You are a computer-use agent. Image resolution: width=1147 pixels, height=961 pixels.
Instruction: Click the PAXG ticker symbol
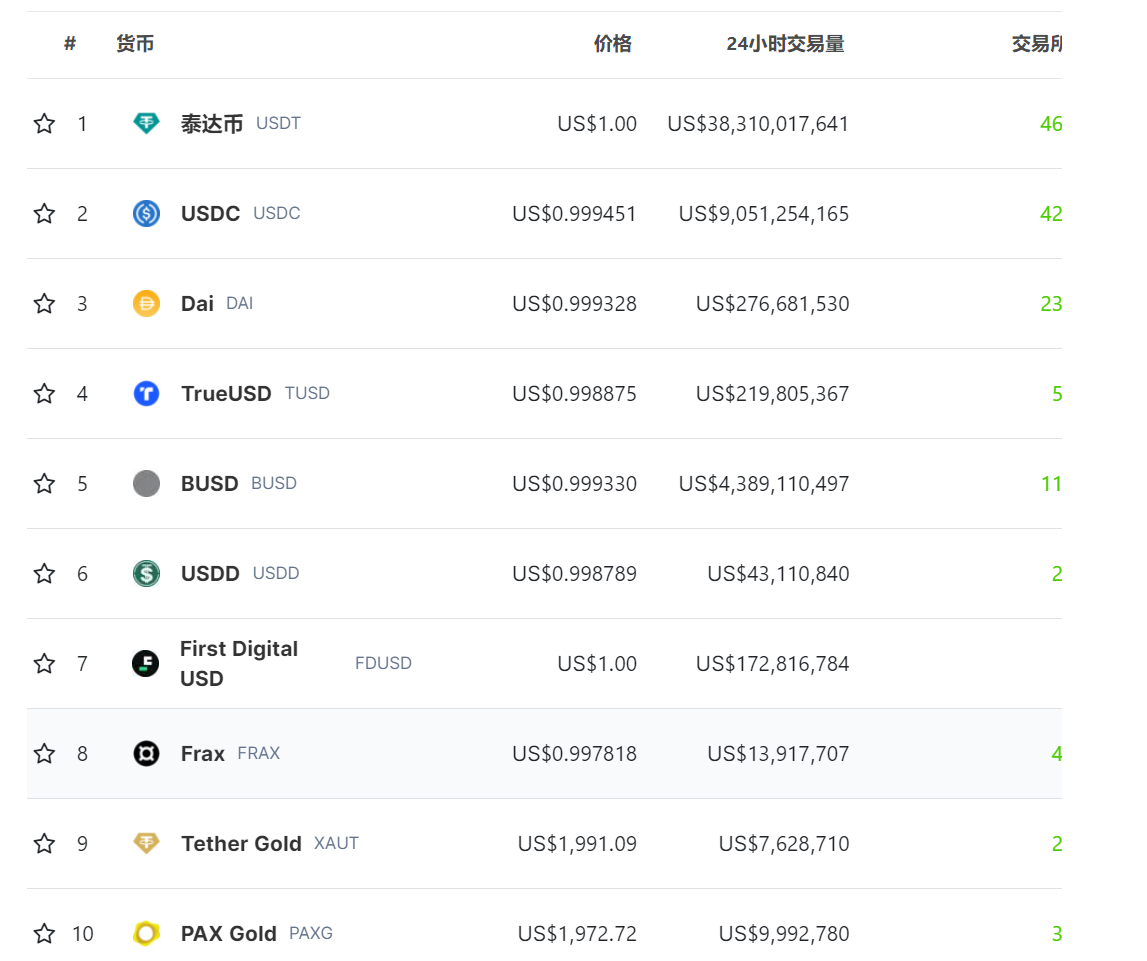(311, 932)
